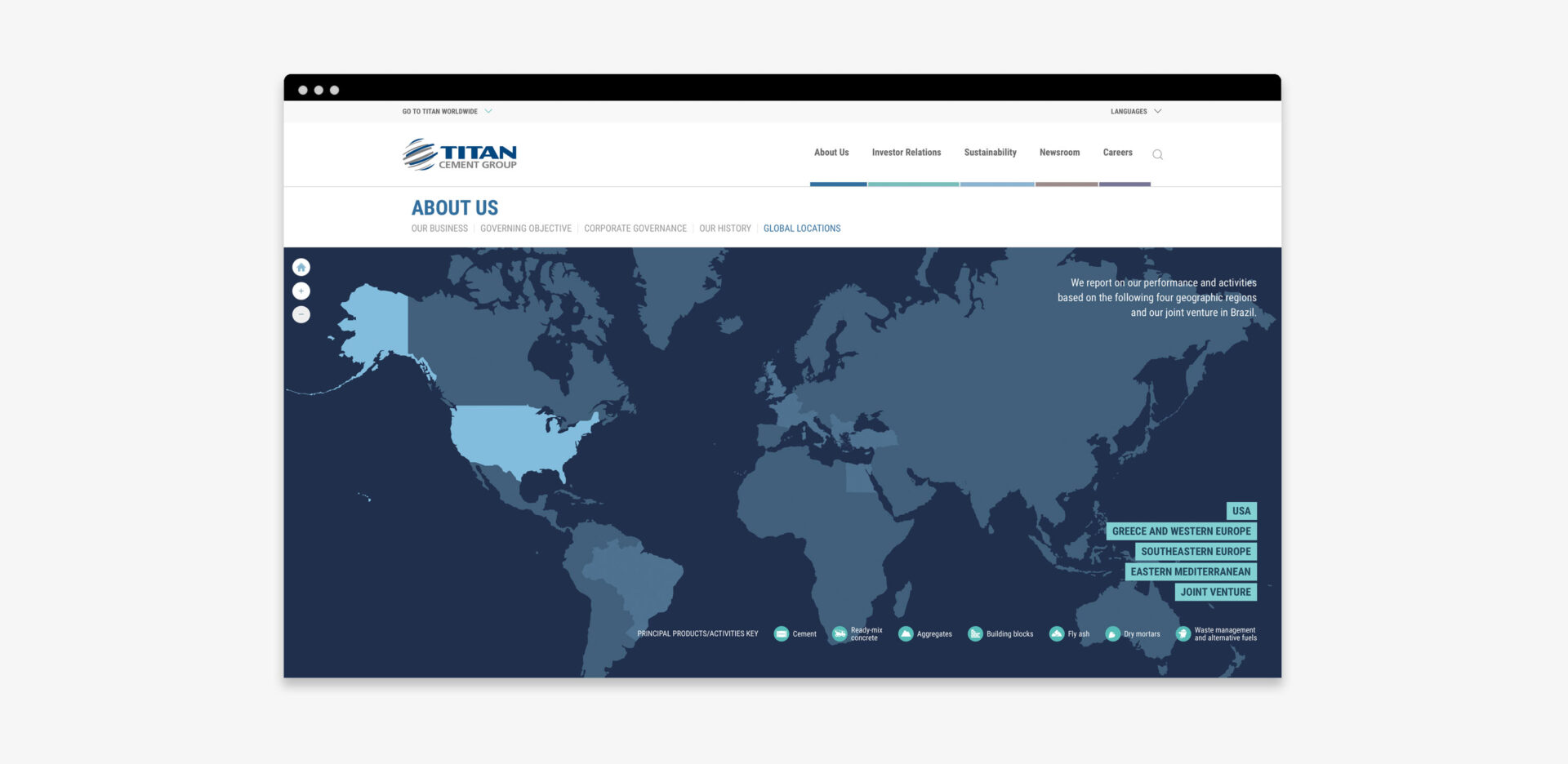Open the Investor Relations menu
Screen dimensions: 1568x764
[x=906, y=153]
